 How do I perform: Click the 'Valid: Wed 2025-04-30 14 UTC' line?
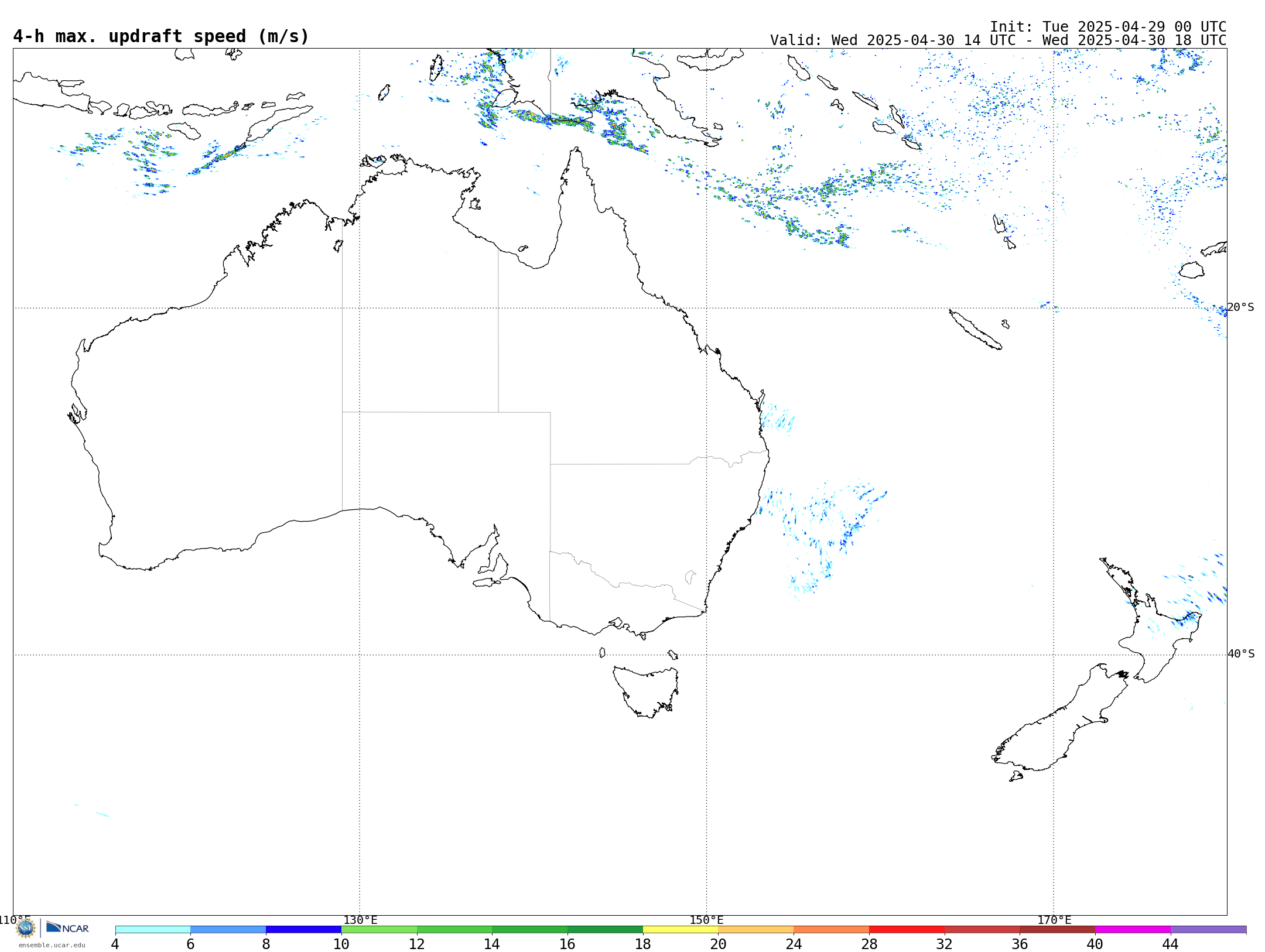(x=998, y=40)
